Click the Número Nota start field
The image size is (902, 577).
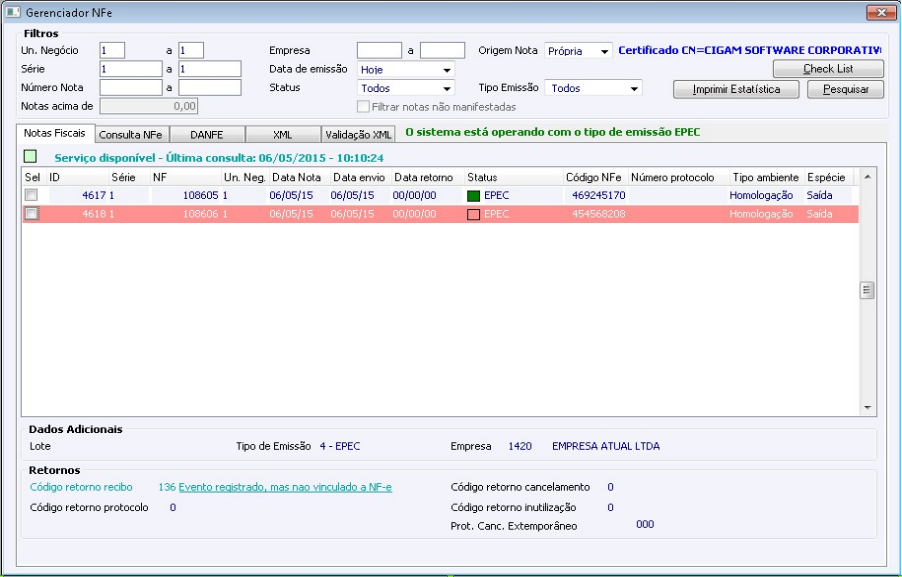[x=131, y=87]
